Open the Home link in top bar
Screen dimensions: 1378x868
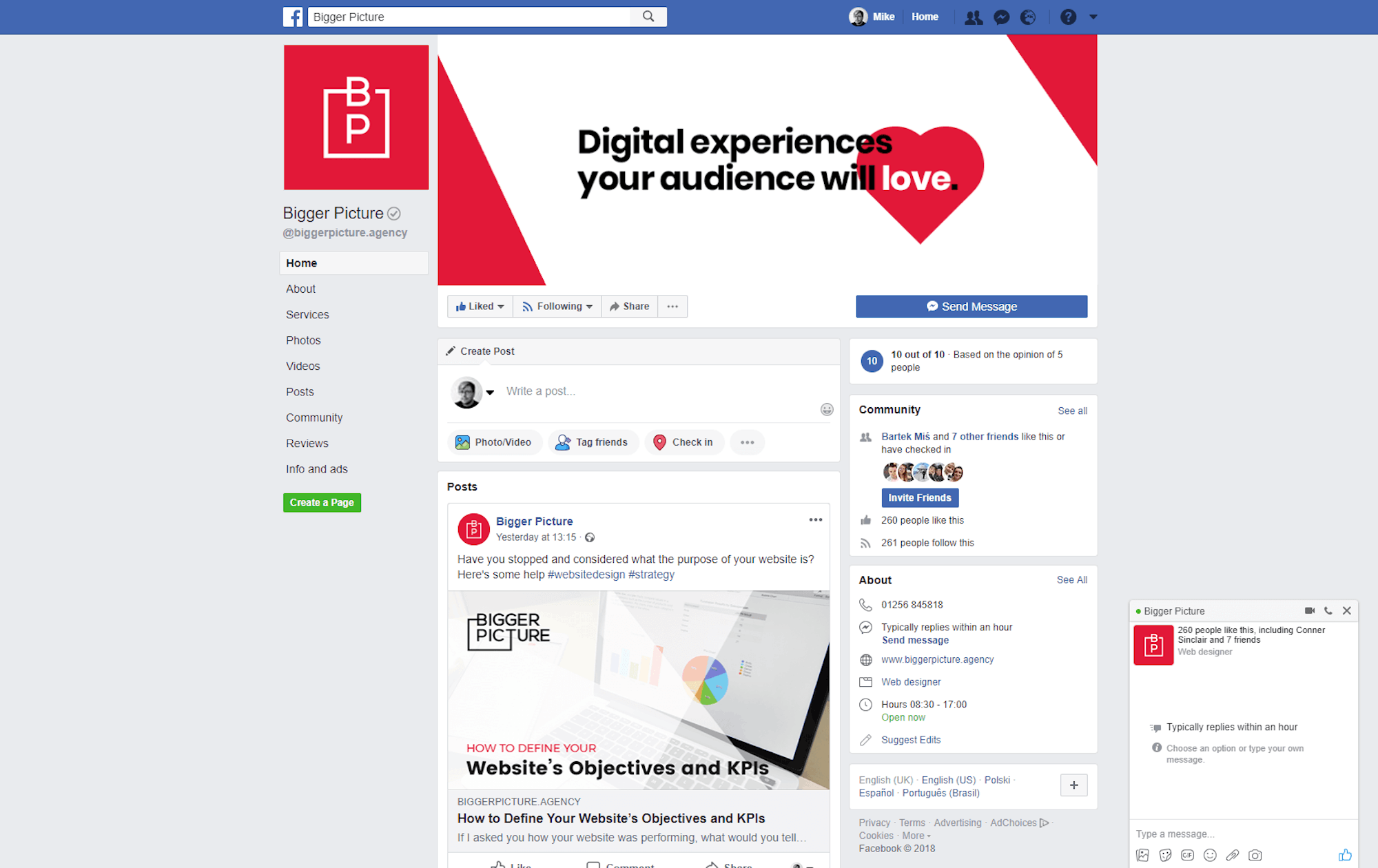(x=925, y=17)
